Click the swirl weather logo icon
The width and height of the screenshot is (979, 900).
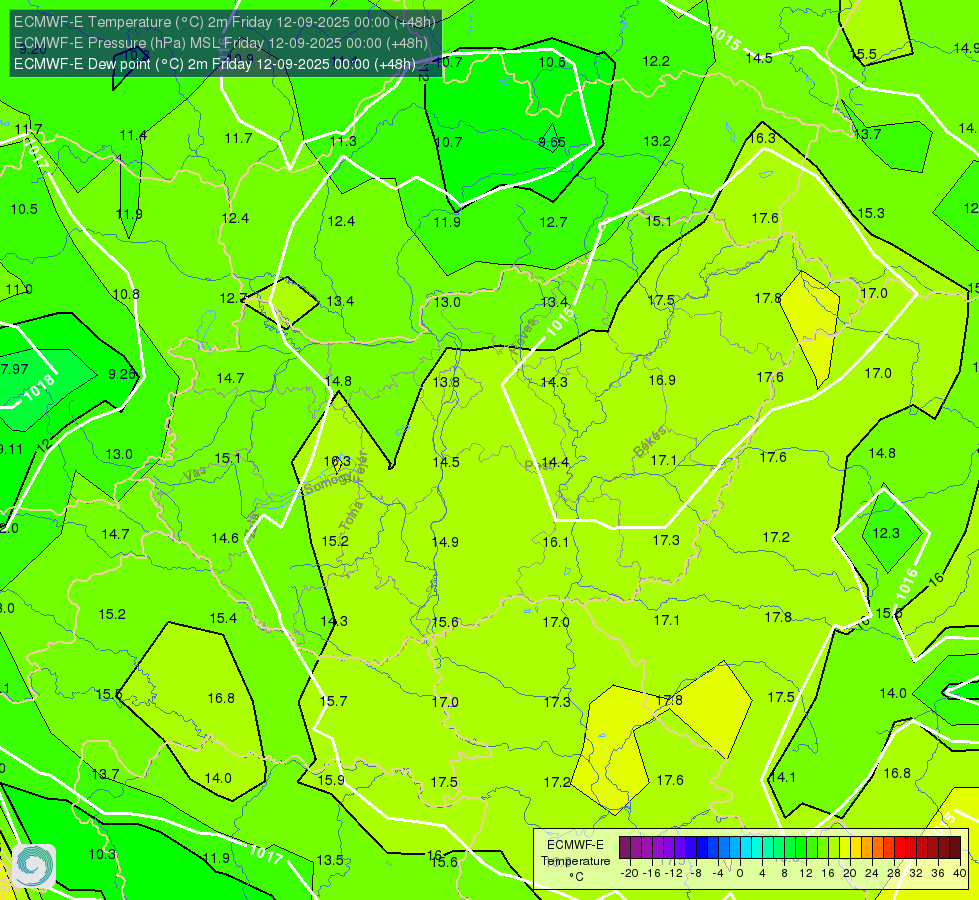pos(34,866)
